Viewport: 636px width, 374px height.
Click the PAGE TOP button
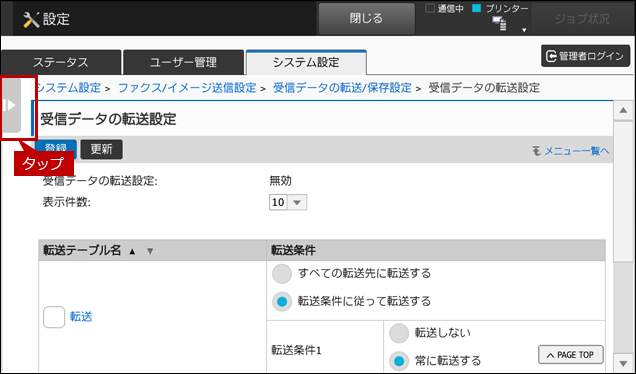571,355
